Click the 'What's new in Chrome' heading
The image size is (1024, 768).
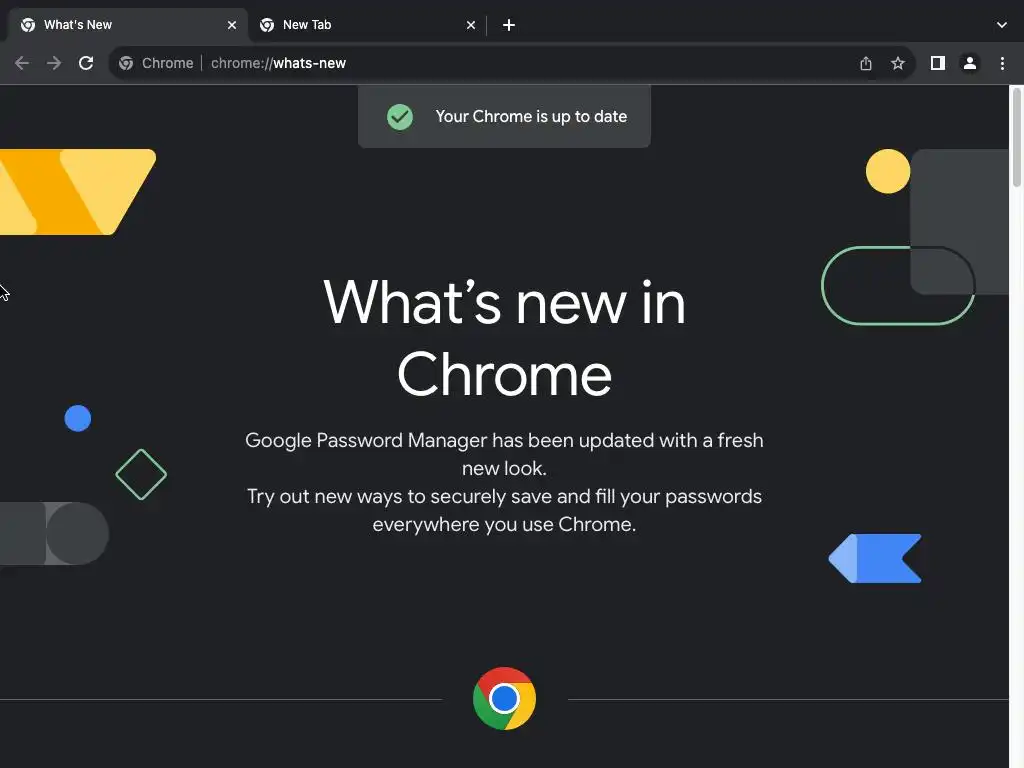(504, 338)
